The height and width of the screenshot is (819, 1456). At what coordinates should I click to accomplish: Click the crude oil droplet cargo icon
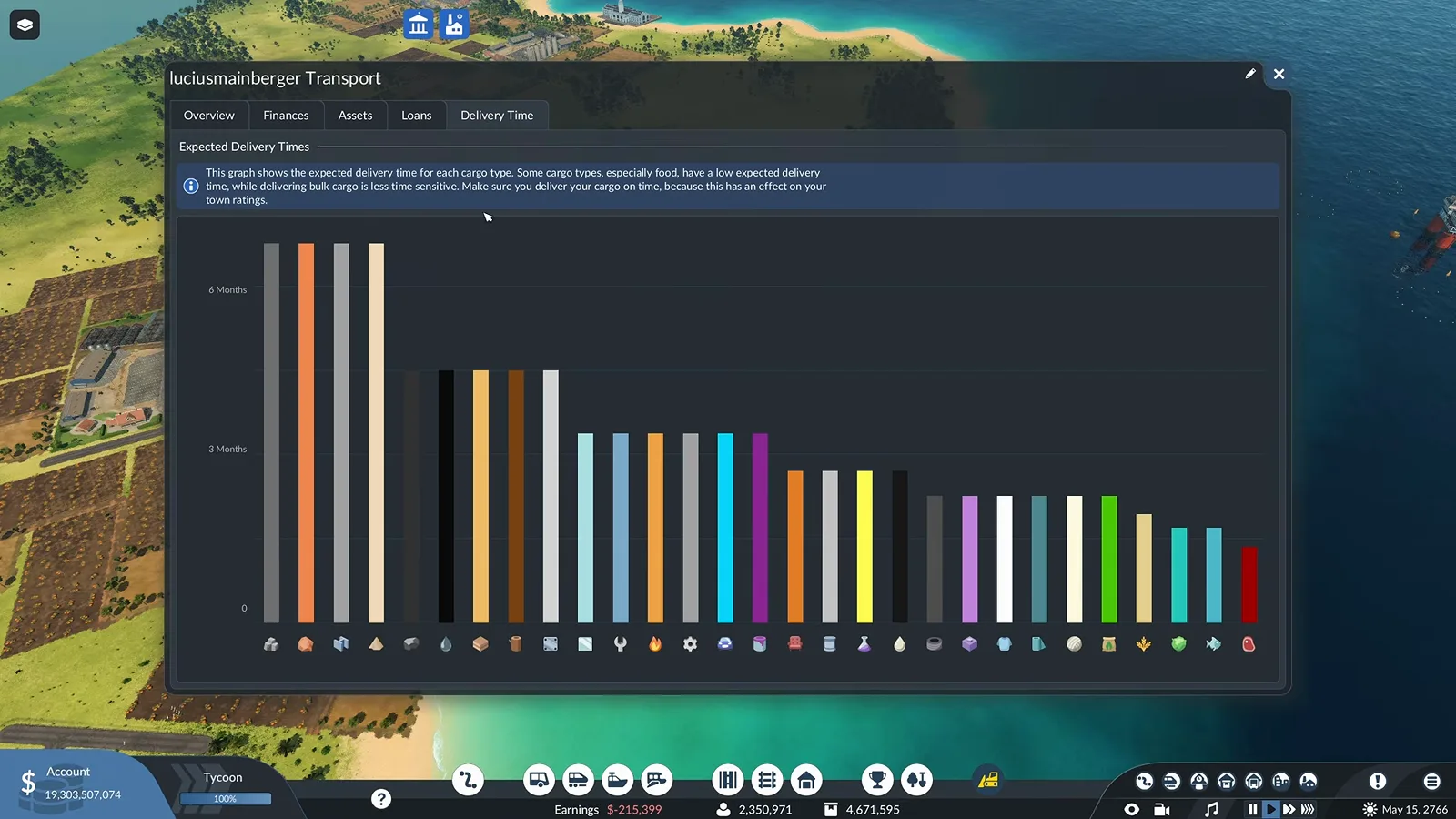pyautogui.click(x=446, y=644)
